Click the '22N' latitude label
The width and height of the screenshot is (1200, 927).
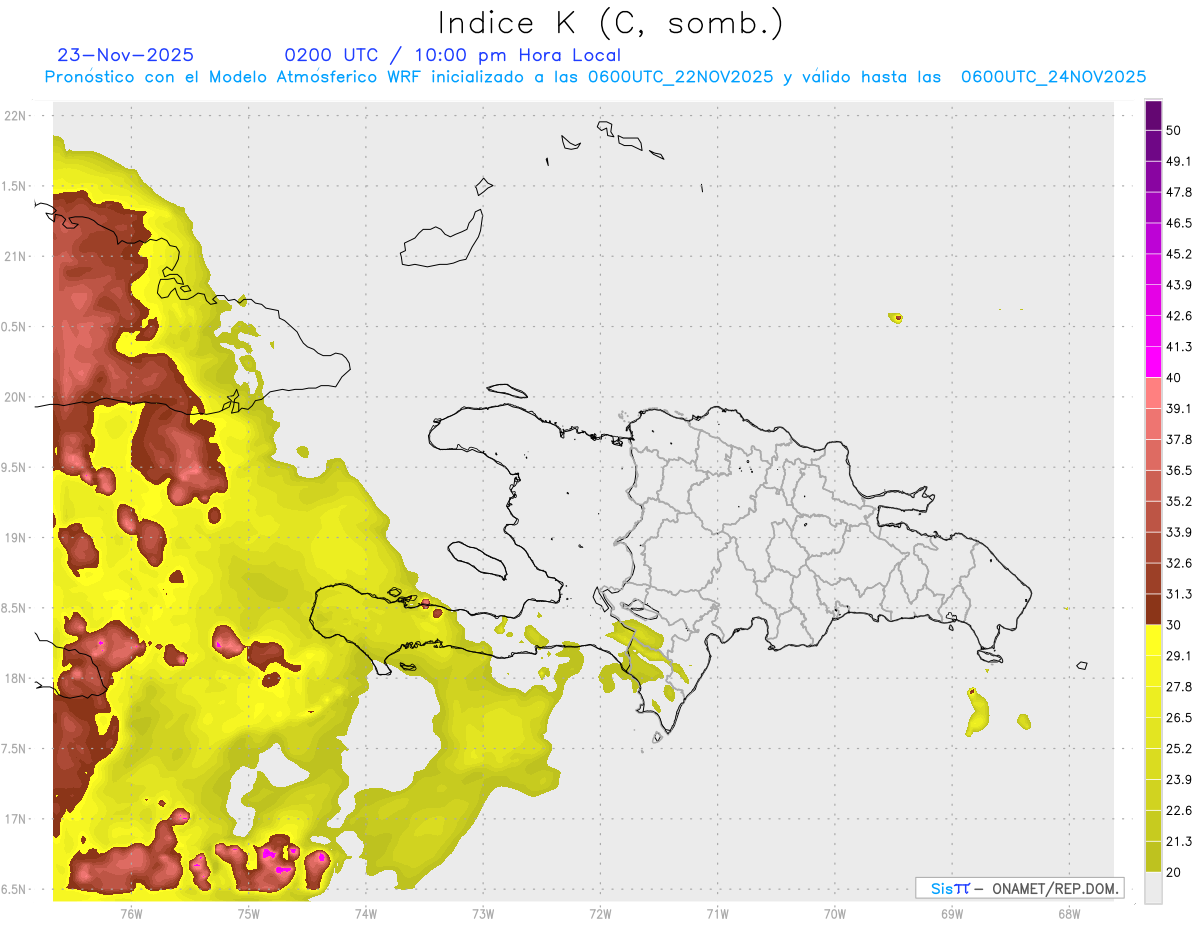pos(15,116)
